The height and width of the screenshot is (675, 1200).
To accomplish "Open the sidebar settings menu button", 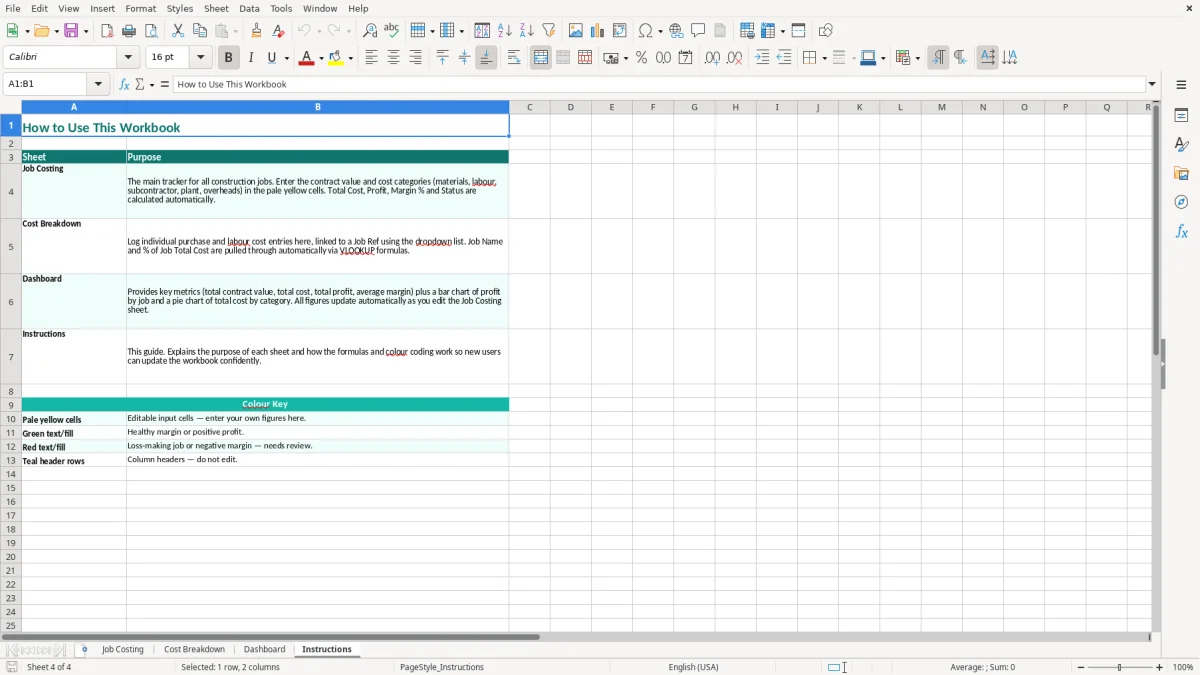I will (1181, 84).
